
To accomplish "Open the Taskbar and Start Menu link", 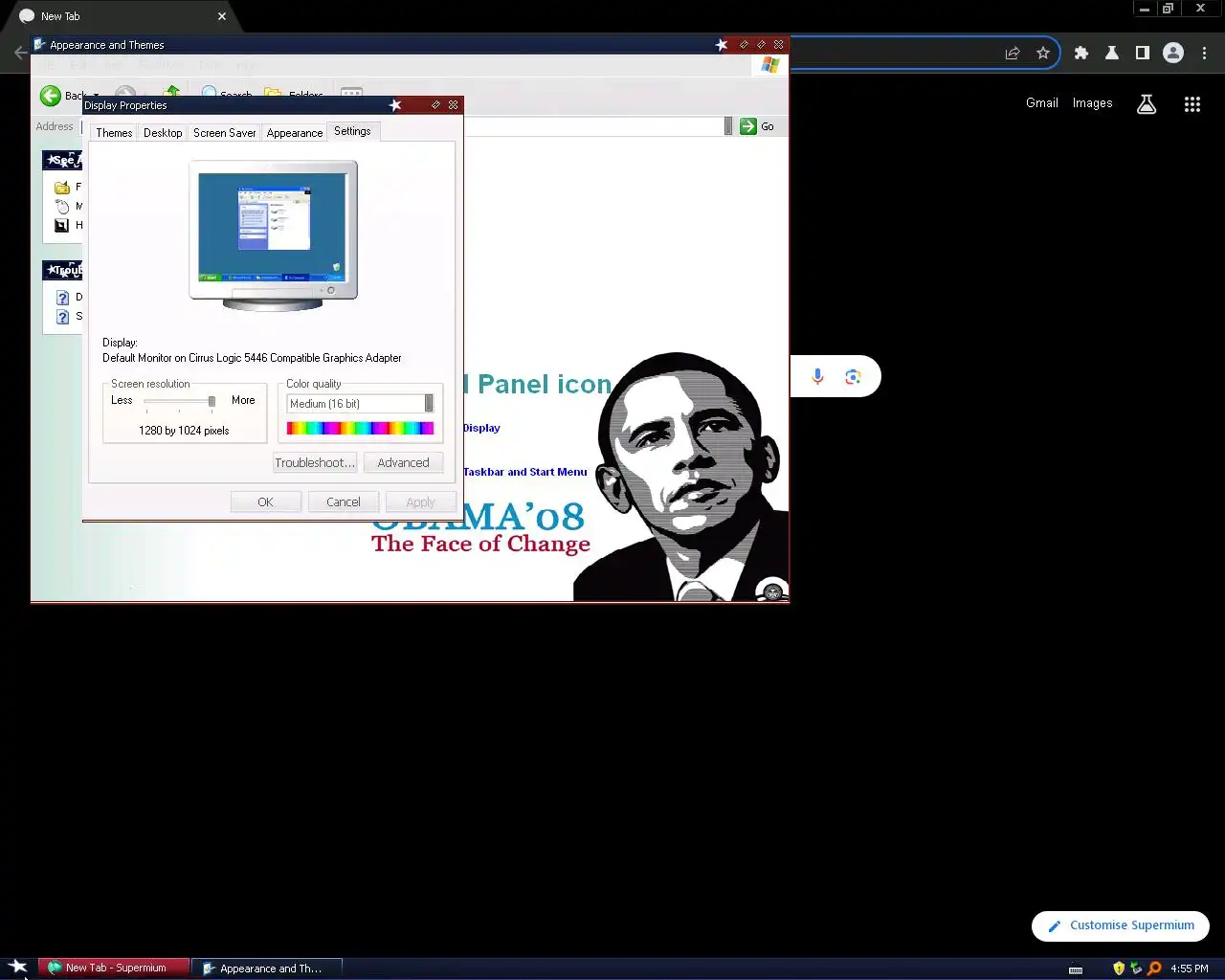I will coord(525,472).
